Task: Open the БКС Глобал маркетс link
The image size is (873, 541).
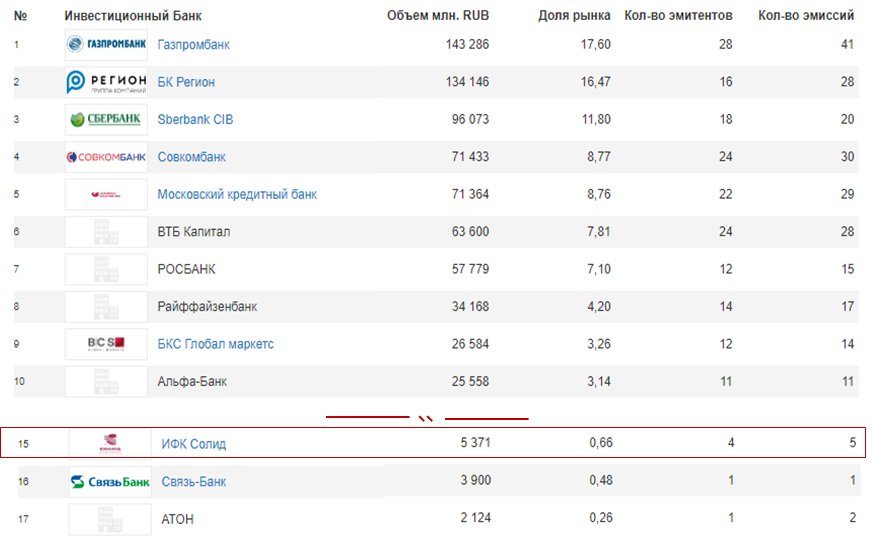Action: [x=215, y=344]
